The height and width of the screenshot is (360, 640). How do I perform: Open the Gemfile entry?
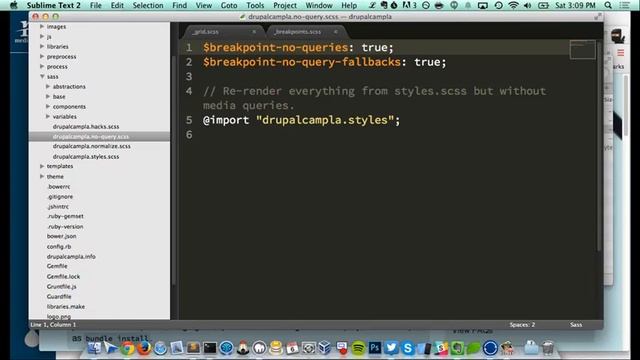(x=57, y=266)
